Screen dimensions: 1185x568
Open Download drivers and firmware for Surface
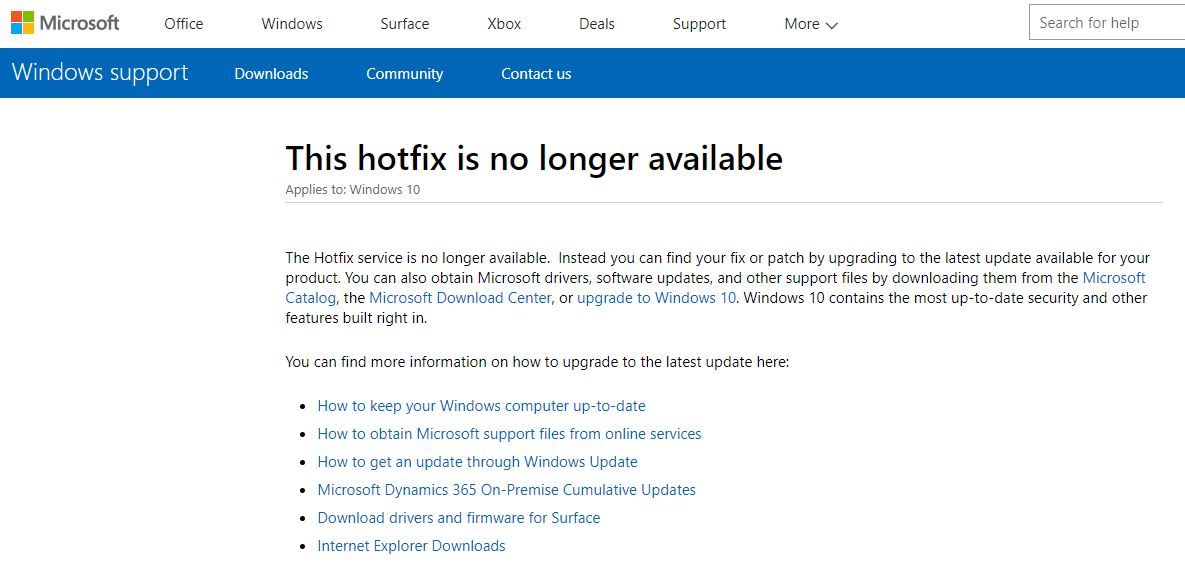(x=459, y=517)
